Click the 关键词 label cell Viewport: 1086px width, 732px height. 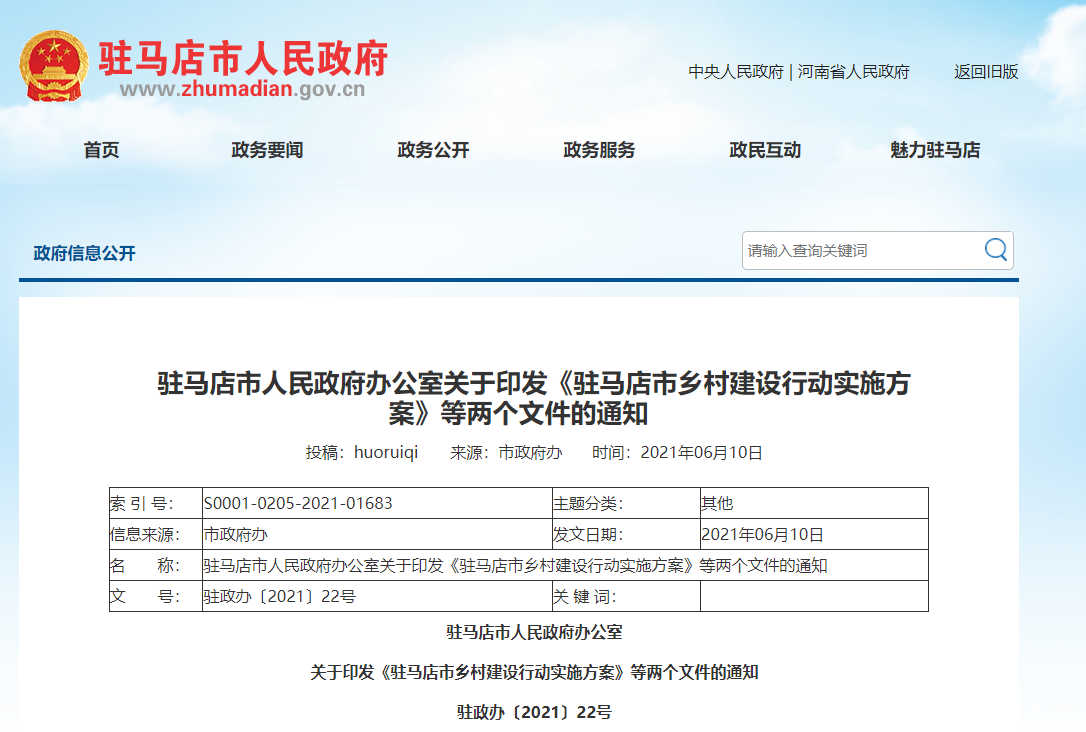626,596
